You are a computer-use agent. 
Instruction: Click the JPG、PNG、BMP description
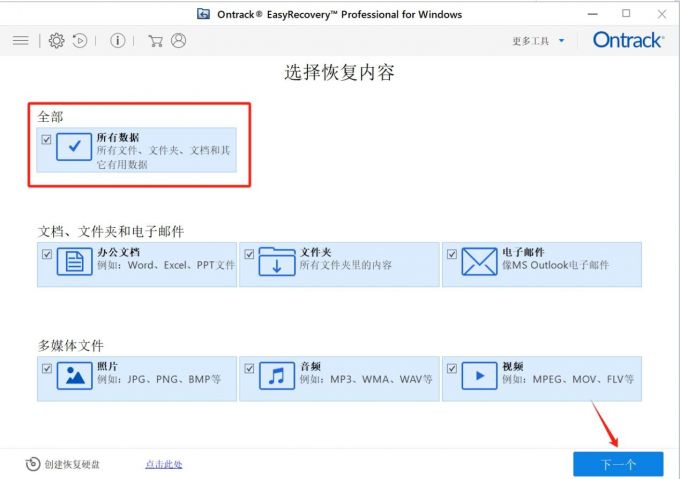tap(159, 379)
